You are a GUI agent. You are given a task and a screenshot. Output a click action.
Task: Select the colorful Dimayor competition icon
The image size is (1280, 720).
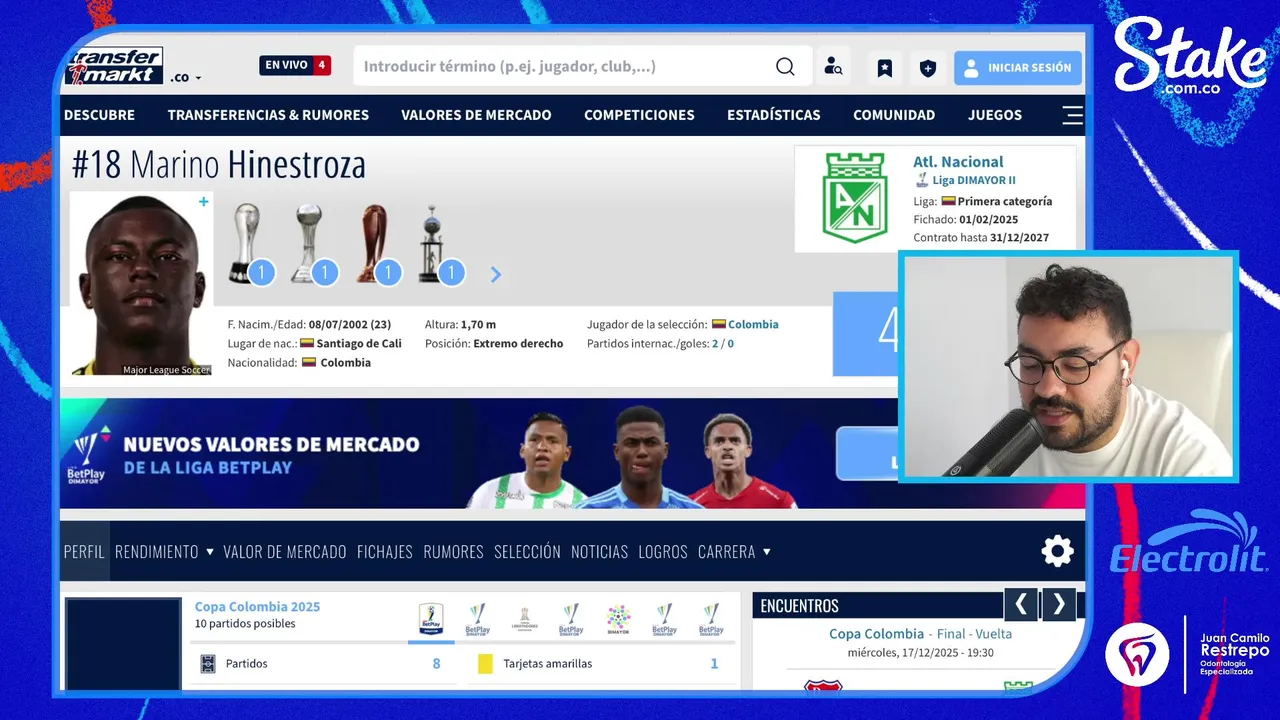coord(618,620)
